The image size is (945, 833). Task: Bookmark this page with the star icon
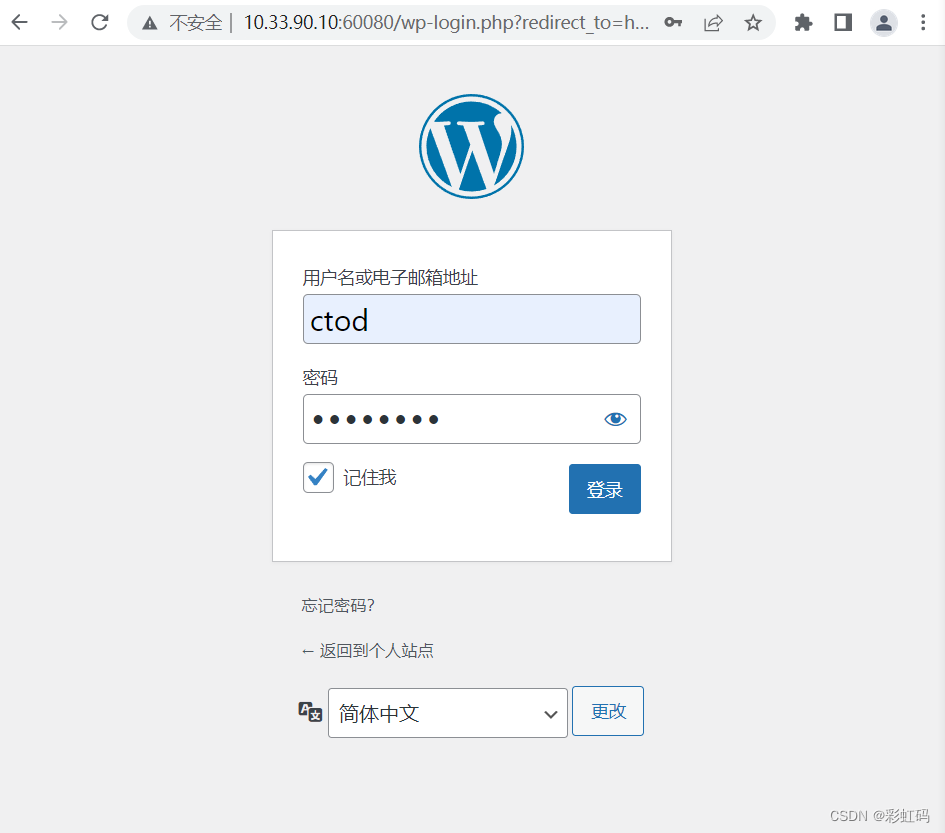point(753,23)
